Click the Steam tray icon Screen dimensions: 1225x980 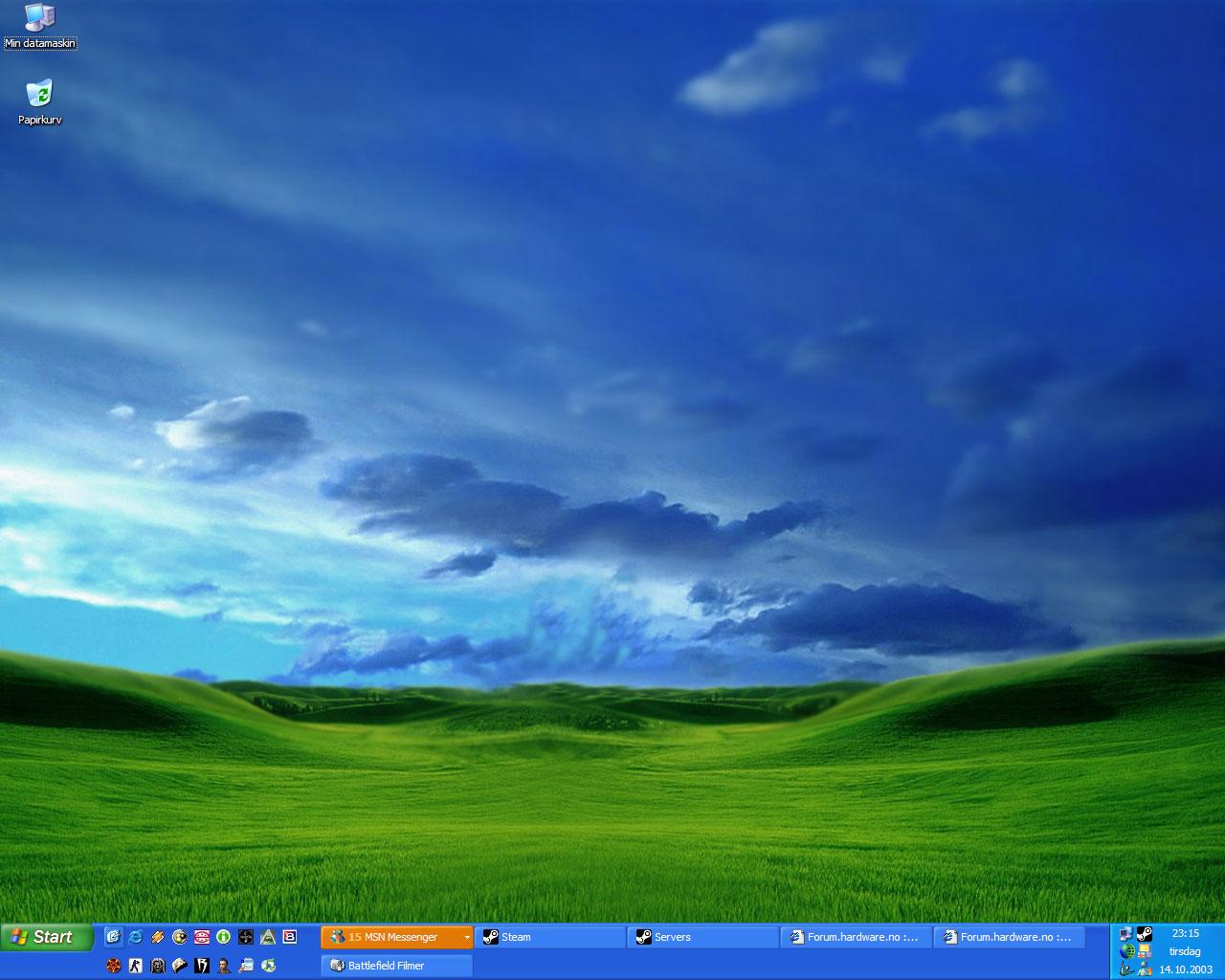coord(1145,934)
